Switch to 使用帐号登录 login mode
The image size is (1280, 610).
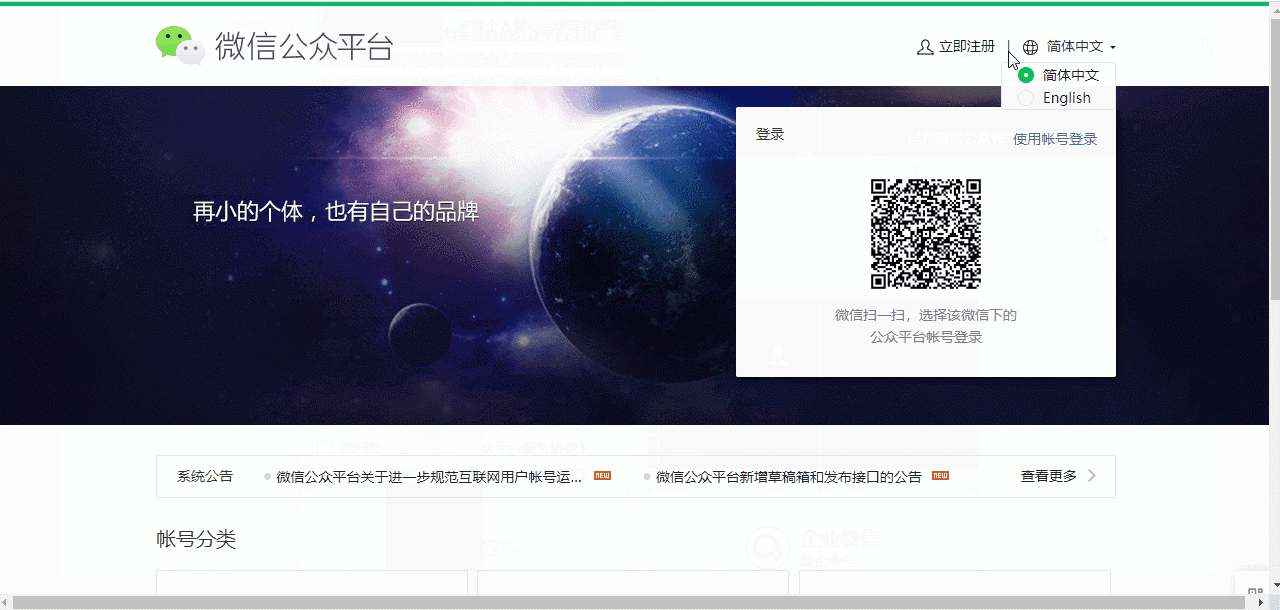(1053, 138)
